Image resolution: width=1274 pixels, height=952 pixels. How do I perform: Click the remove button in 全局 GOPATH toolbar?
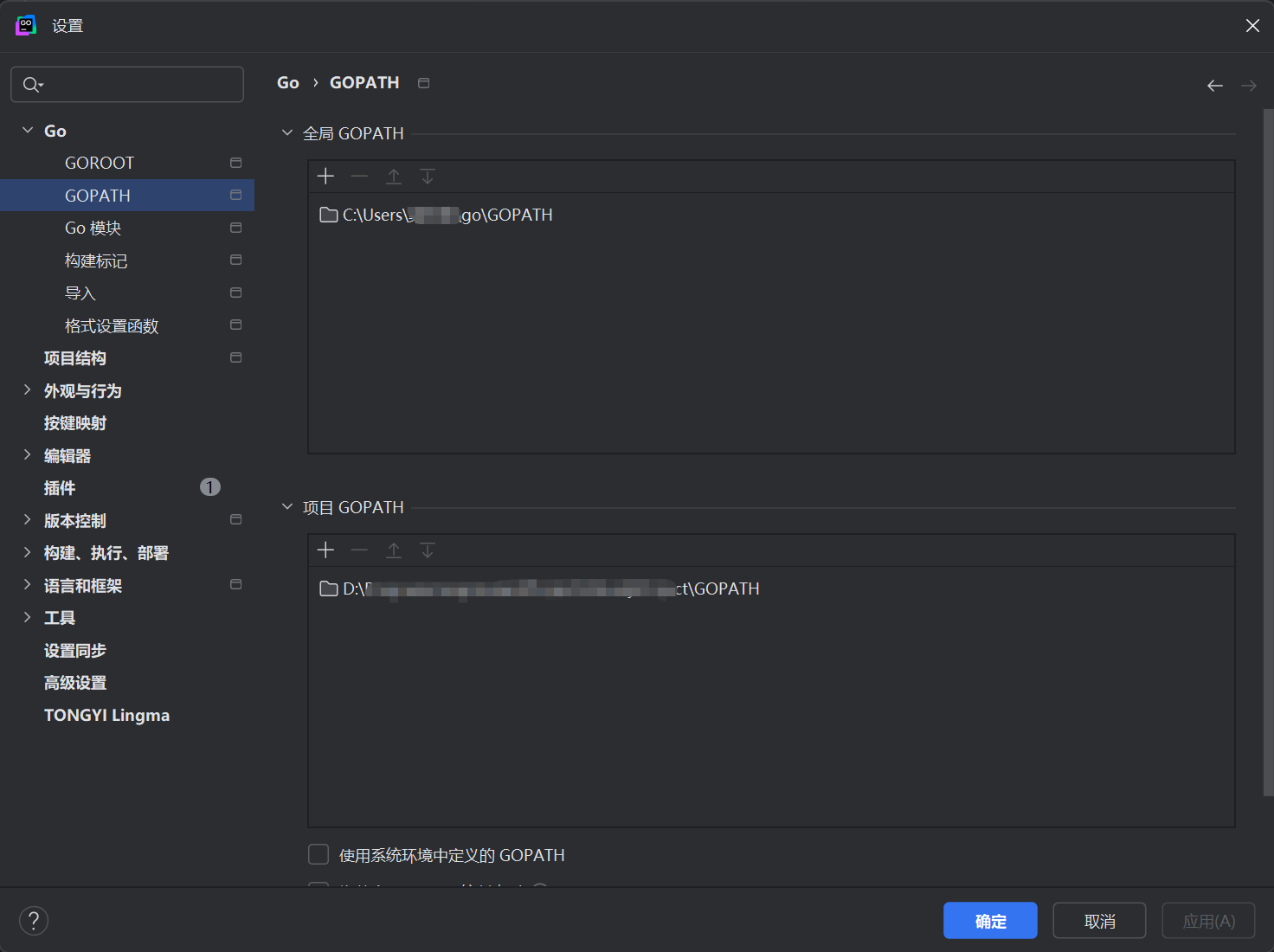click(359, 177)
